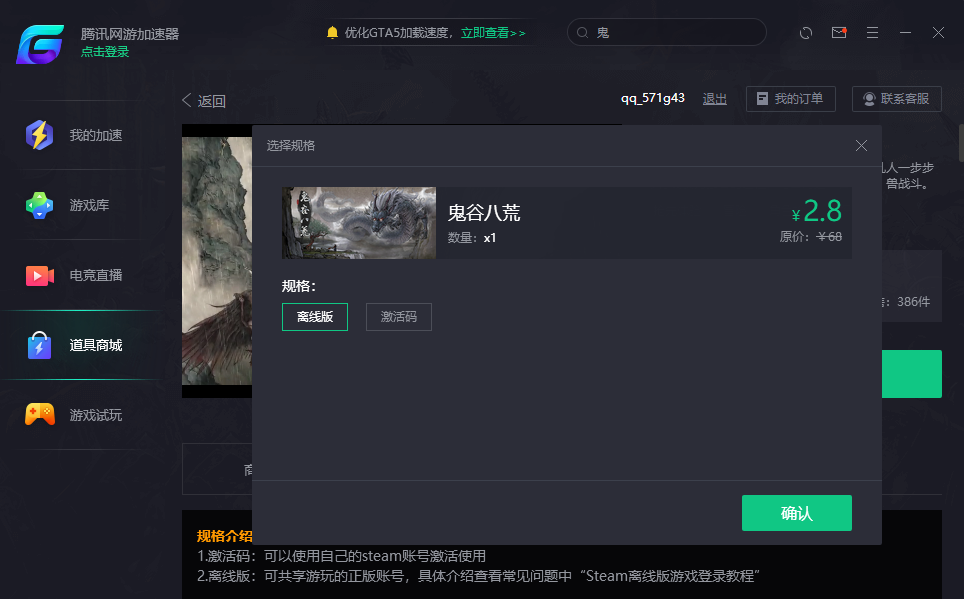Click the 腾讯网游加速器 app title
Screen dimensions: 964x599
(130, 34)
